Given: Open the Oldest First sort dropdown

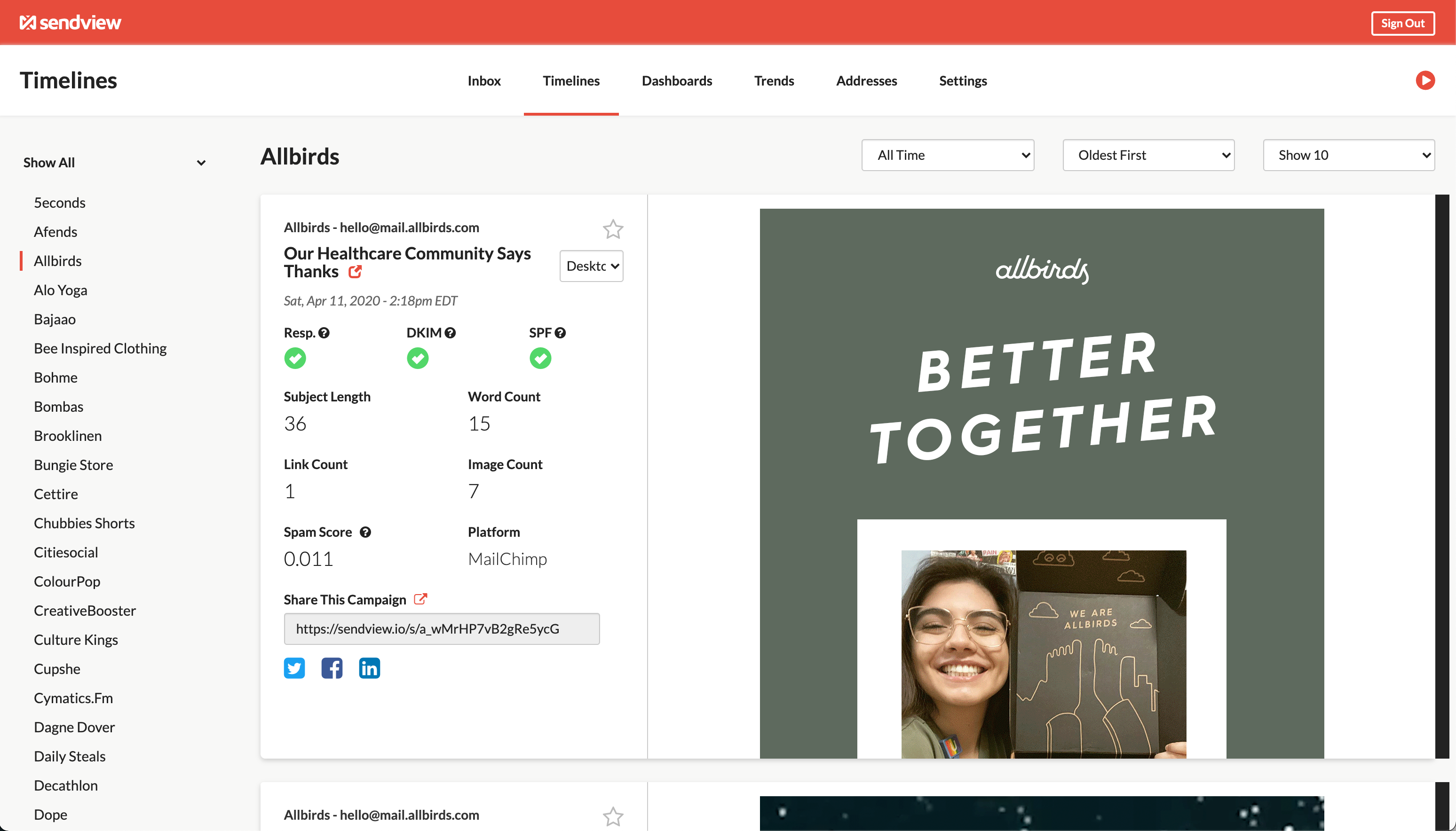Looking at the screenshot, I should point(1148,155).
